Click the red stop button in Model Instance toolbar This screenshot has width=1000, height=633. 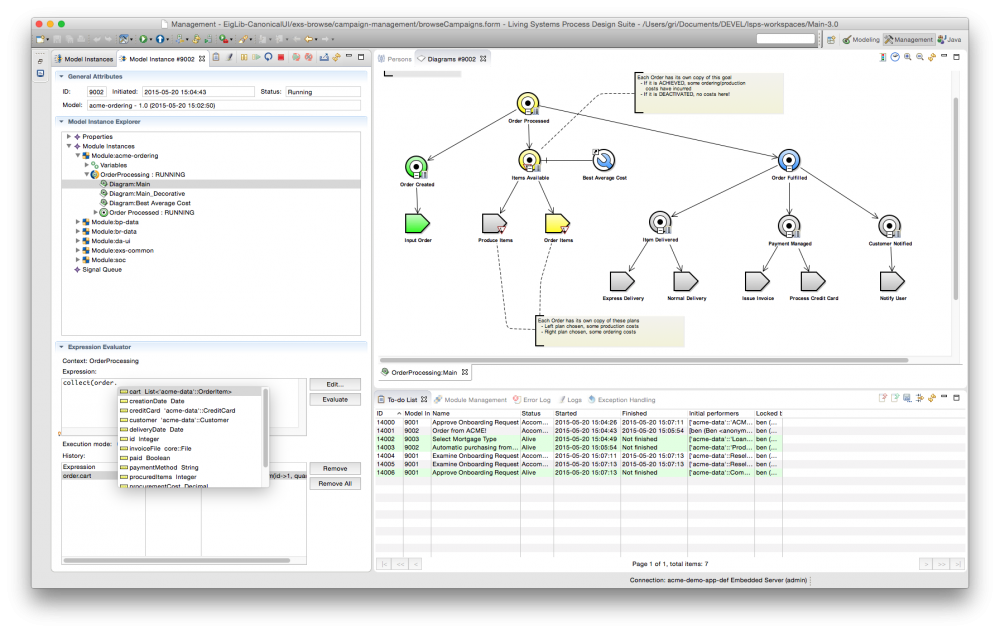tap(281, 58)
